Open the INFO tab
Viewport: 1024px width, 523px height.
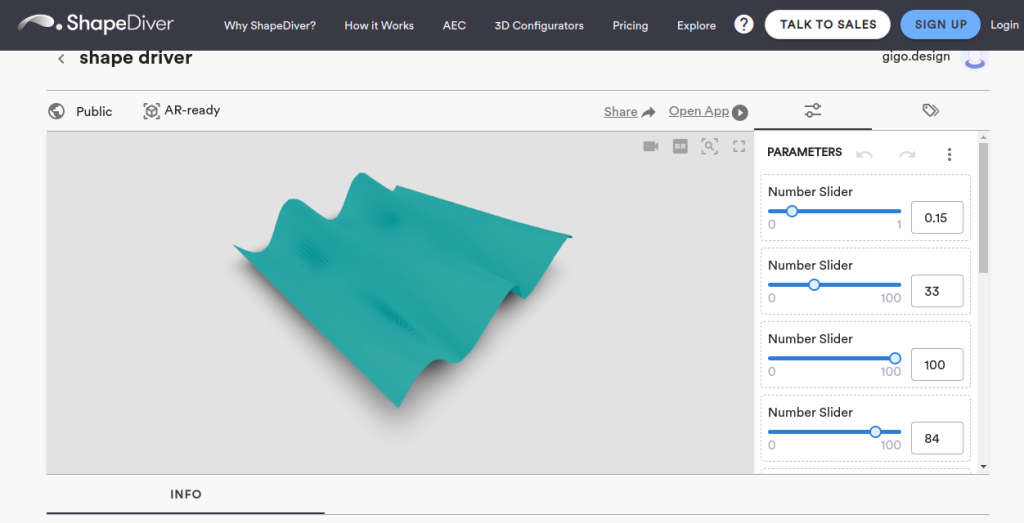coord(185,494)
